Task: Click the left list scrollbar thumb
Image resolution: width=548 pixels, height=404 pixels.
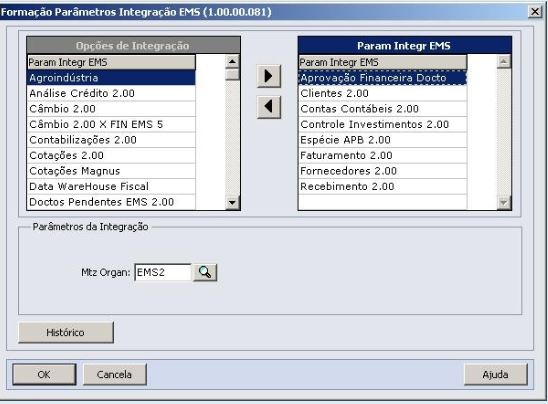Action: [x=232, y=74]
